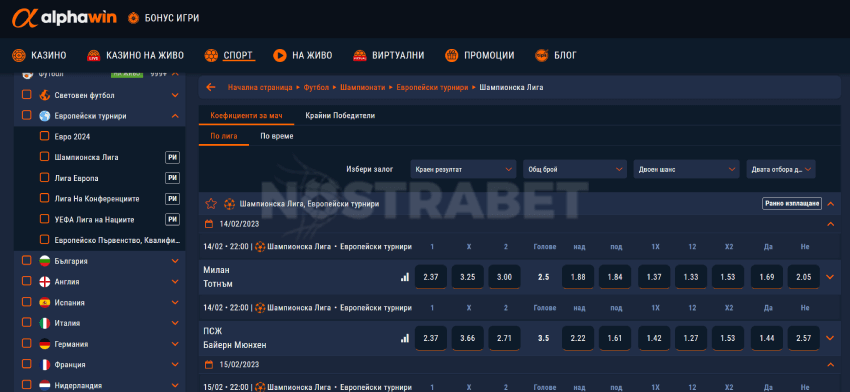Open the Краен резултат bet dropdown

[463, 169]
